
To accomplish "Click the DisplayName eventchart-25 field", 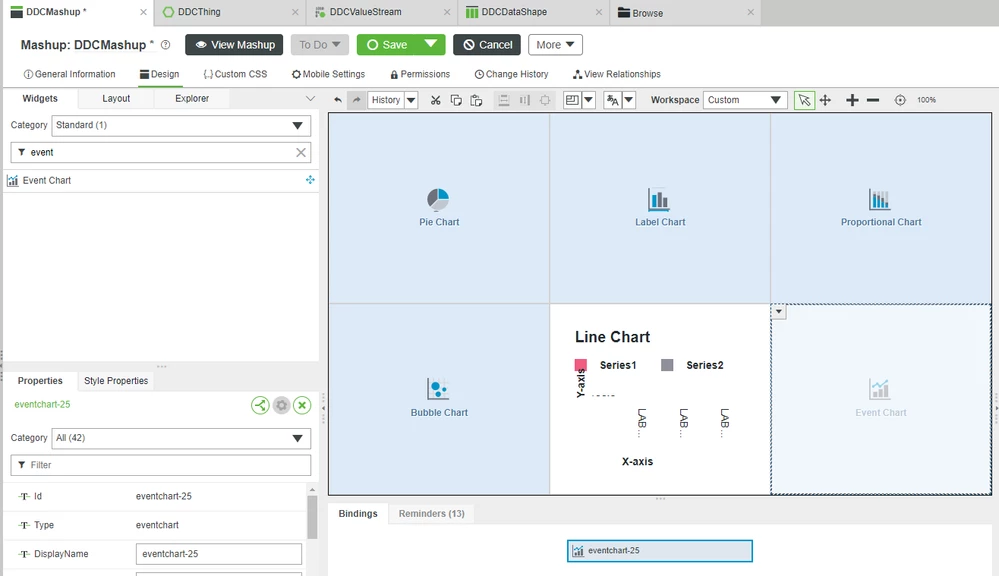I will [219, 554].
